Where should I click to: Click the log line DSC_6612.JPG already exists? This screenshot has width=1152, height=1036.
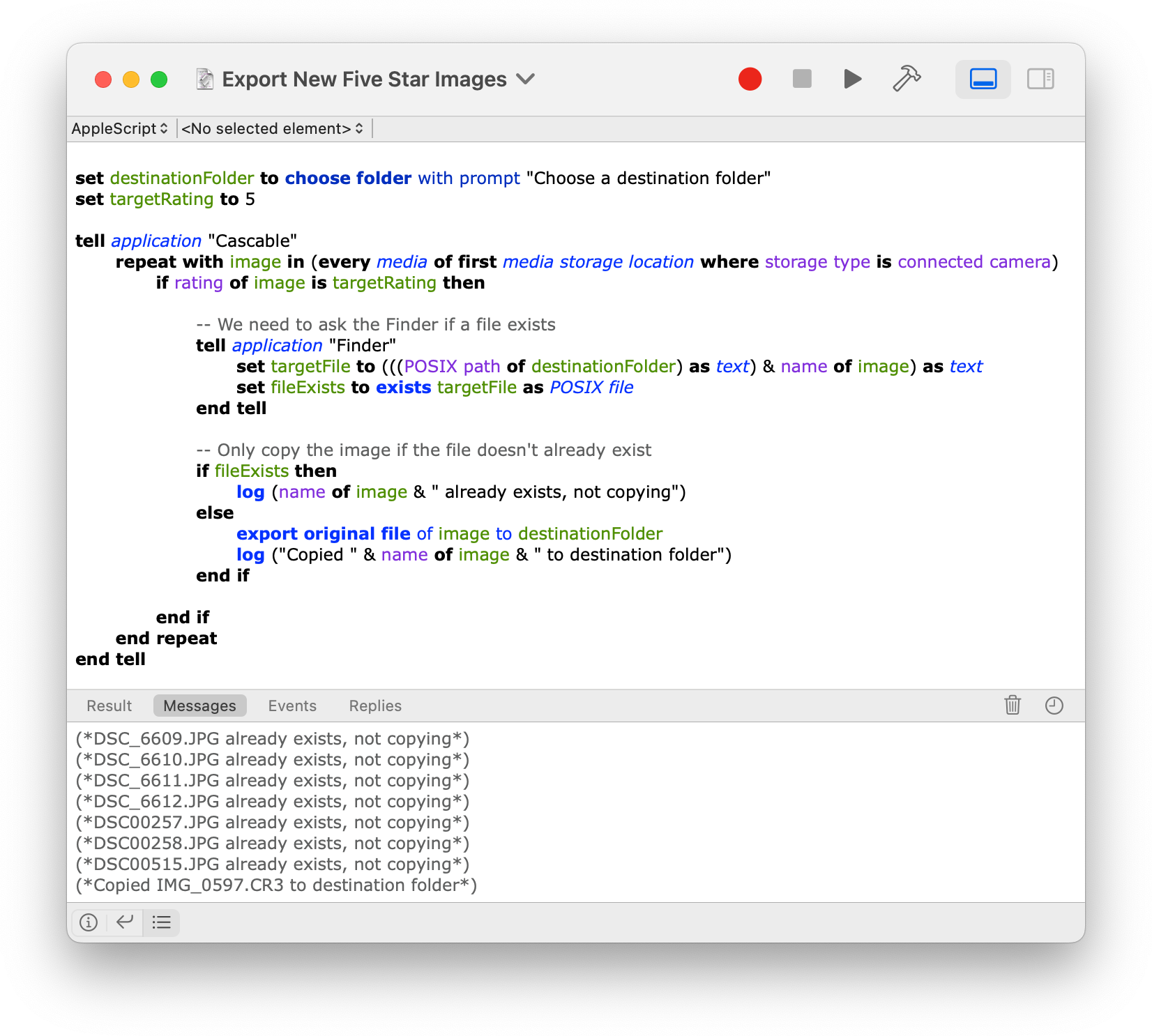click(x=272, y=802)
